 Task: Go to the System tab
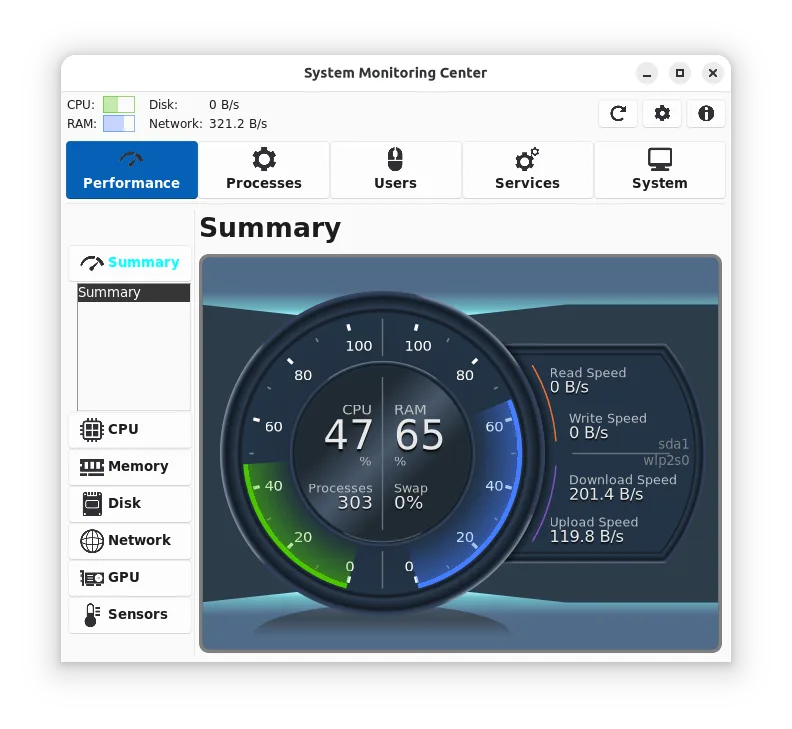pyautogui.click(x=660, y=170)
